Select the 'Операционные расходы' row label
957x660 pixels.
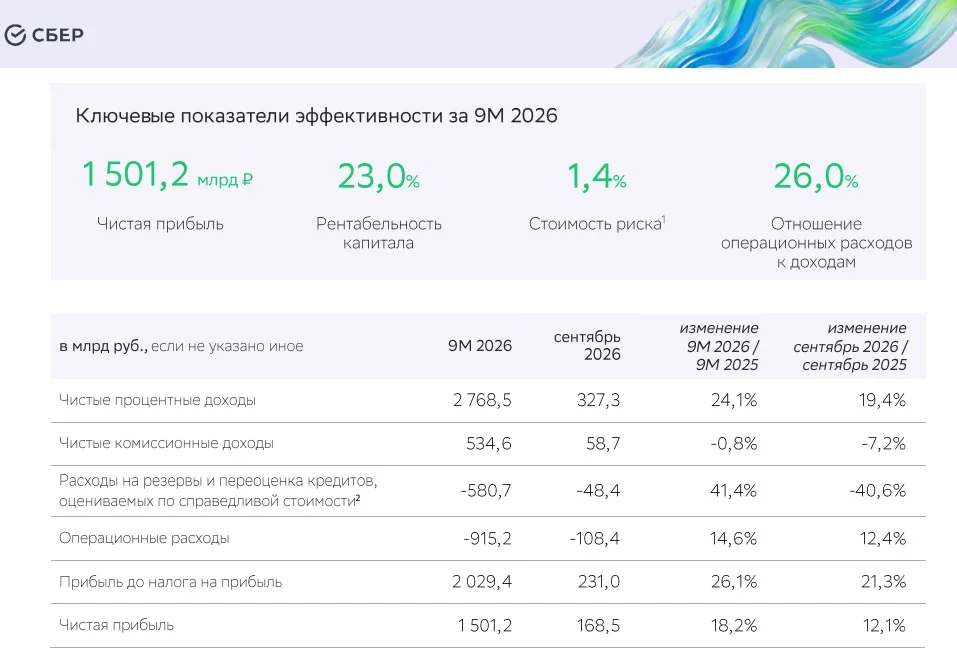144,539
